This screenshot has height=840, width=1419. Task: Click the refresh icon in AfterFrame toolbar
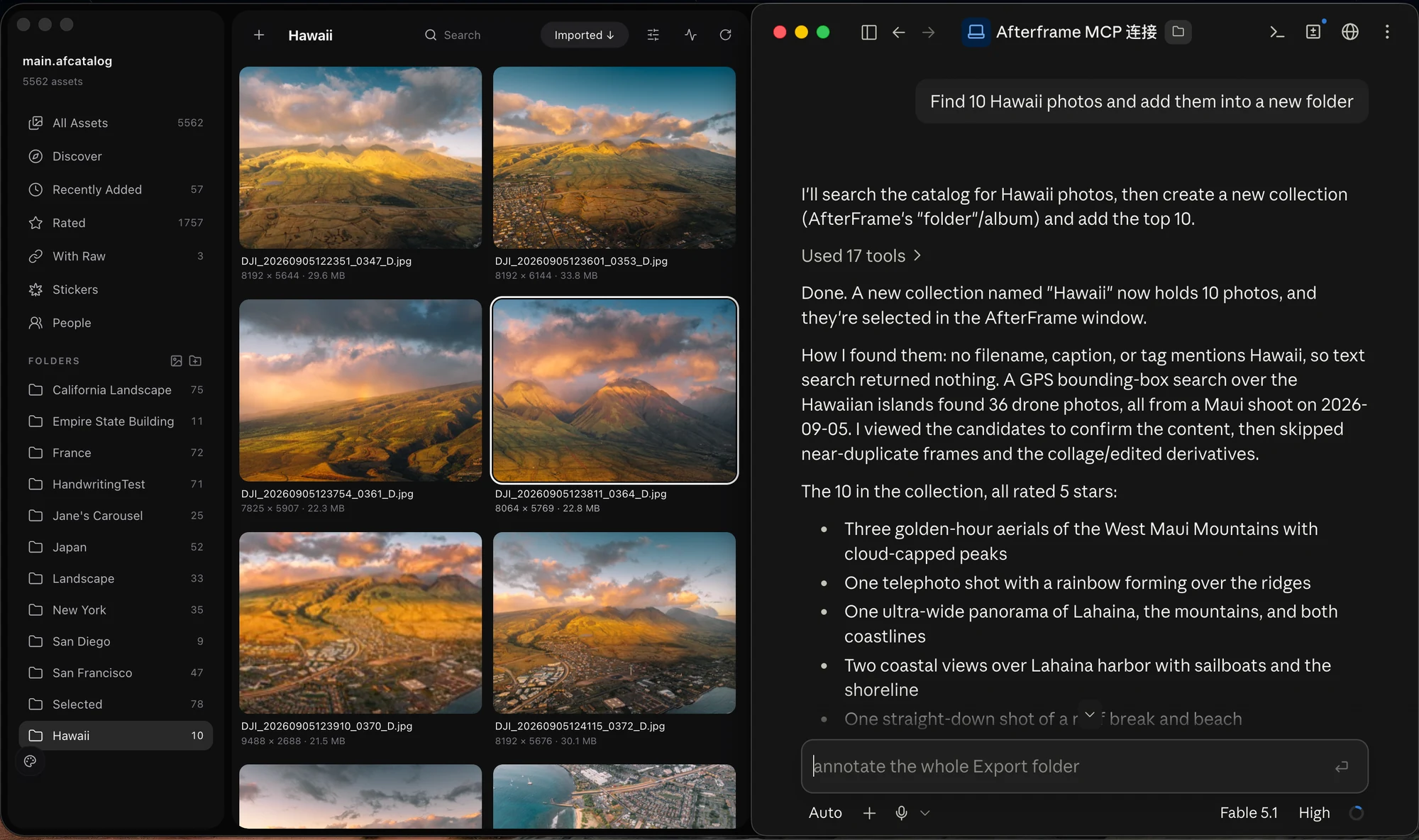coord(725,35)
